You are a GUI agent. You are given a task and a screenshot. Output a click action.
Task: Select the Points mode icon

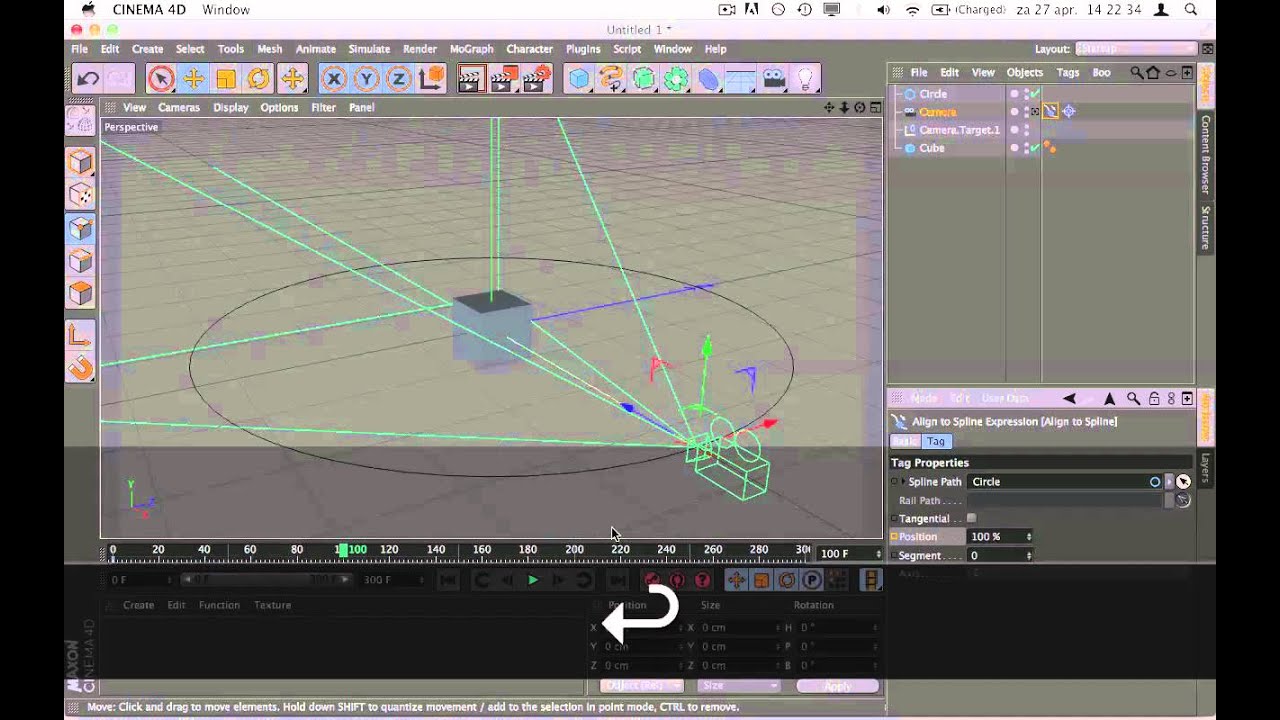(x=80, y=228)
